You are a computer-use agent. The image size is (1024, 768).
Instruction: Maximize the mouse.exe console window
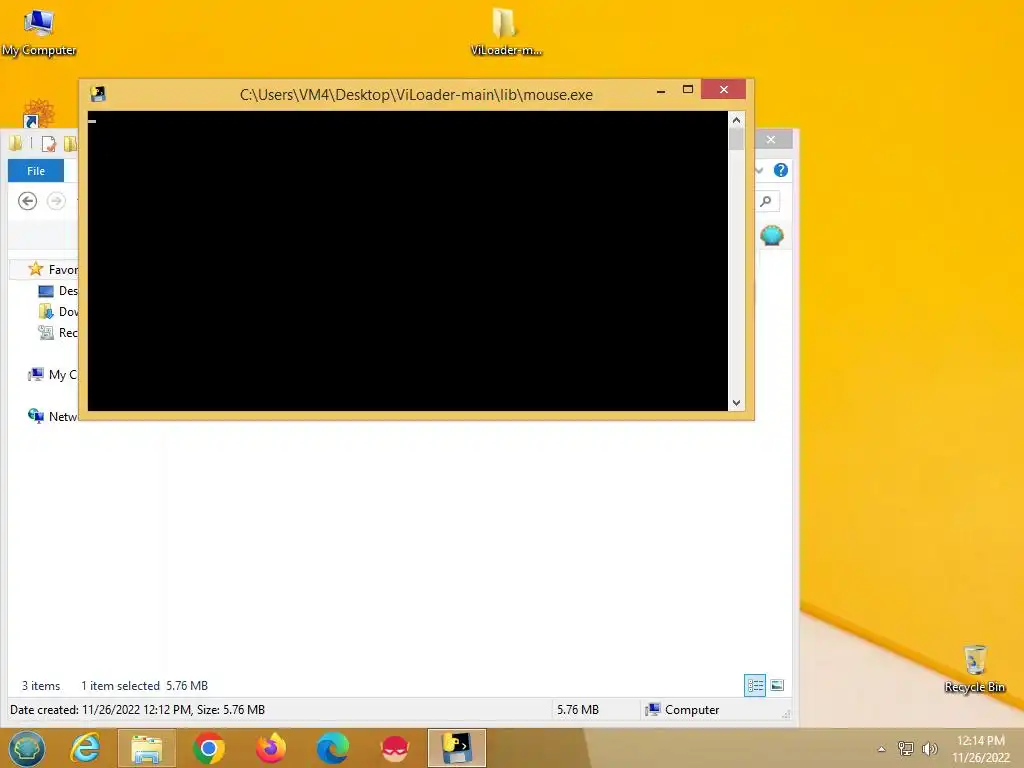688,89
